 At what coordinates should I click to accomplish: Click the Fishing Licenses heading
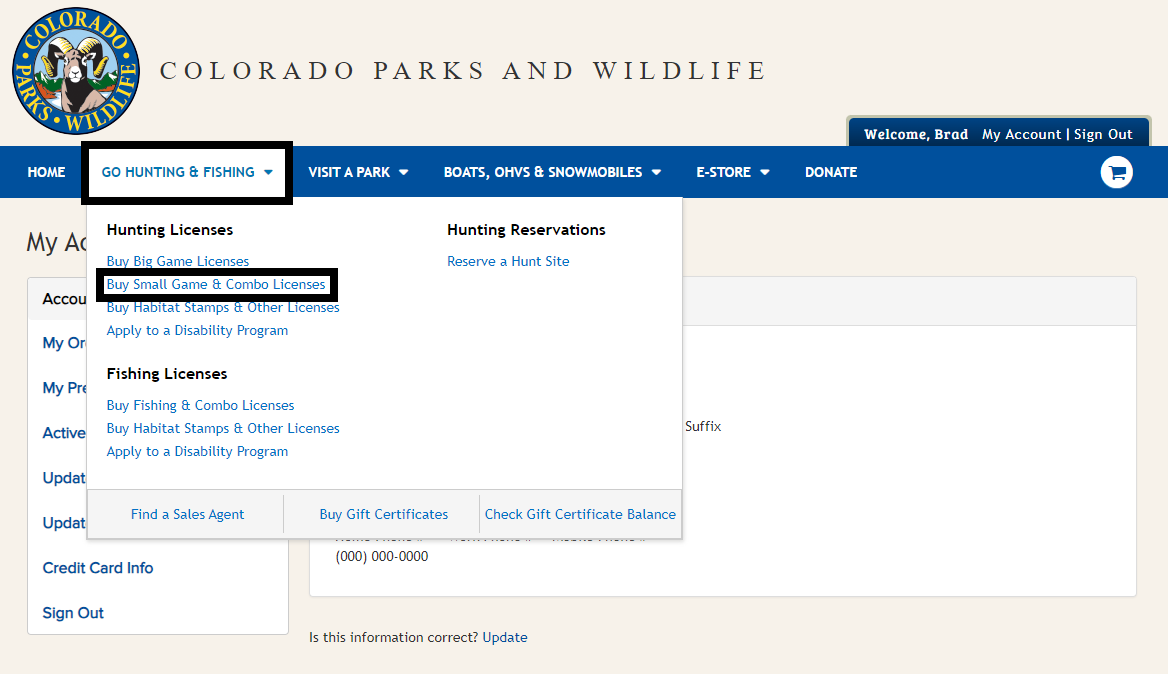[x=167, y=374]
